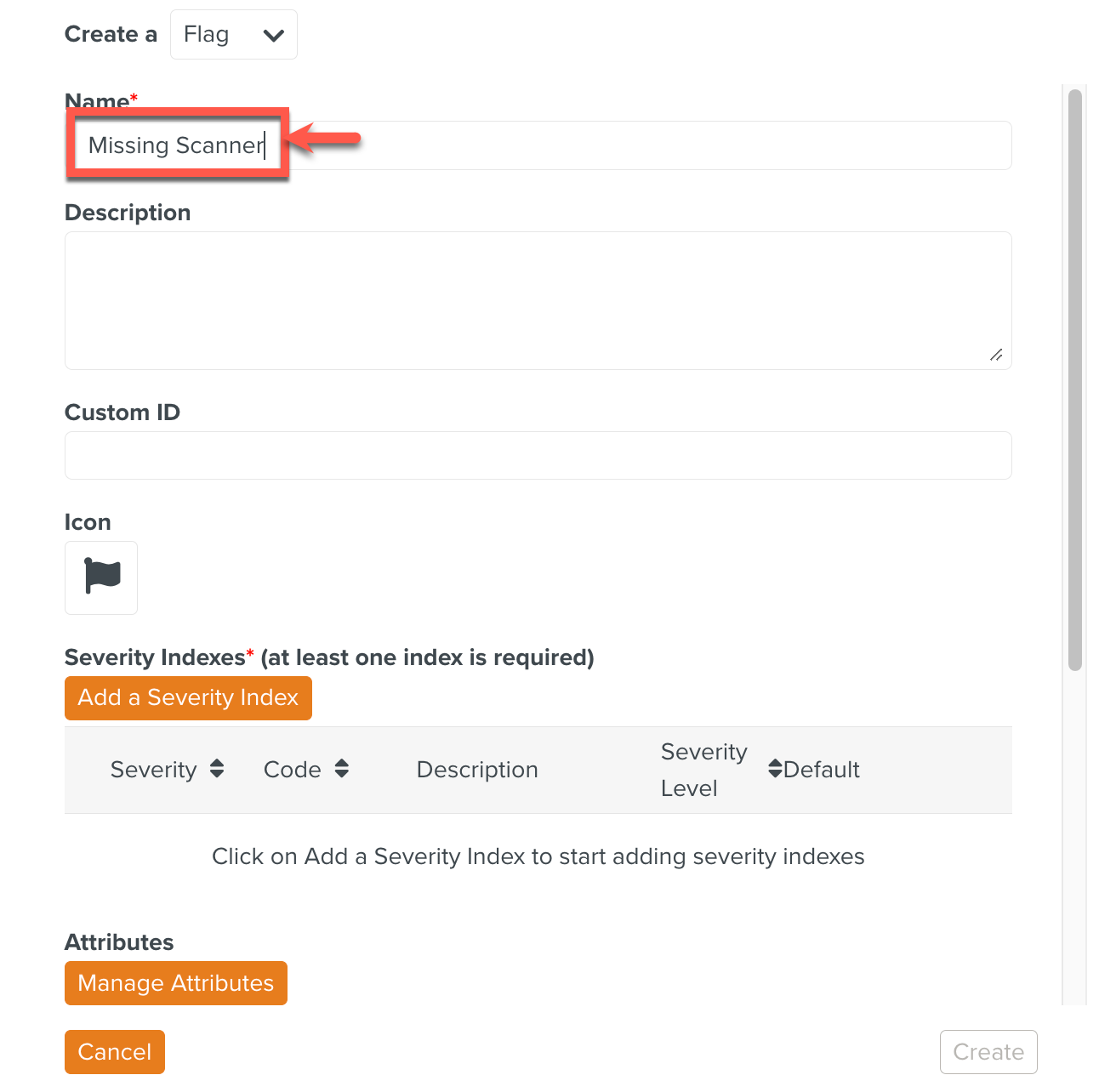Click the Create button
The image size is (1099, 1092).
coord(988,1052)
